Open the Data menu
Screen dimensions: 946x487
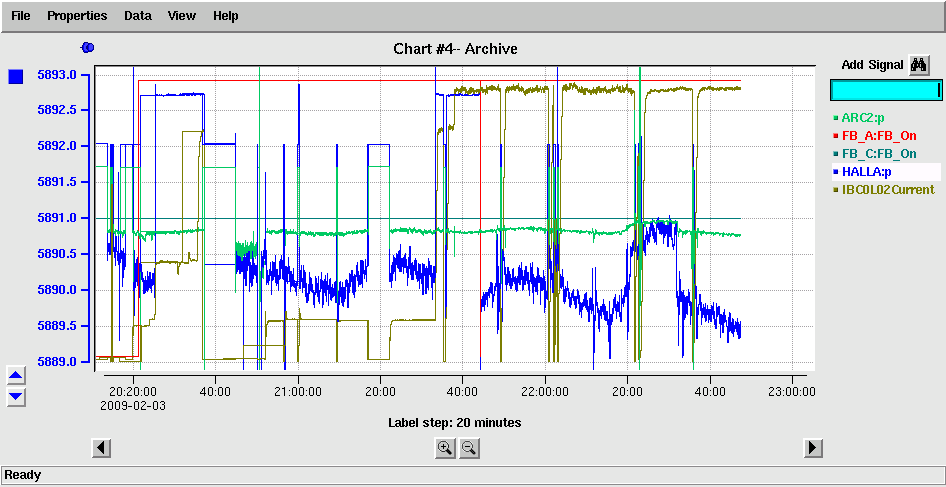(138, 16)
